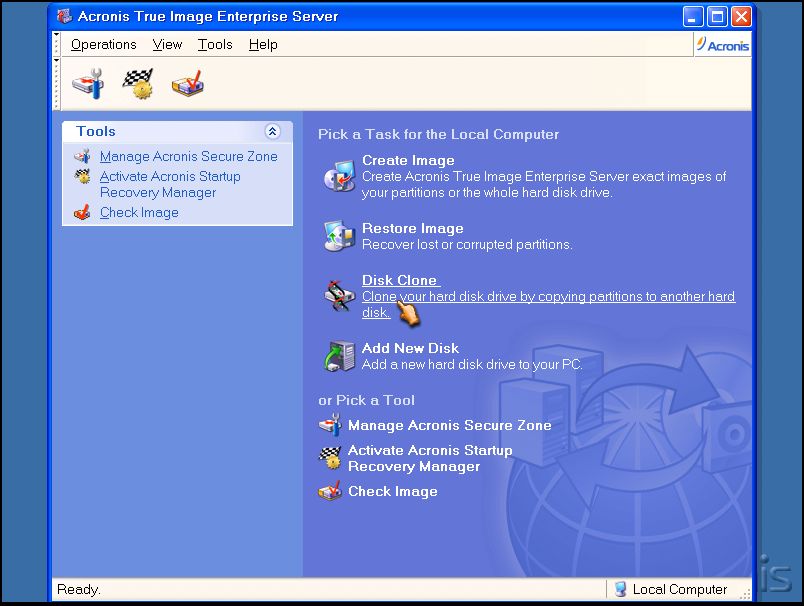Click the Startup Recovery Manager icon under or Pick a Tool
This screenshot has width=804, height=606.
pyautogui.click(x=330, y=458)
